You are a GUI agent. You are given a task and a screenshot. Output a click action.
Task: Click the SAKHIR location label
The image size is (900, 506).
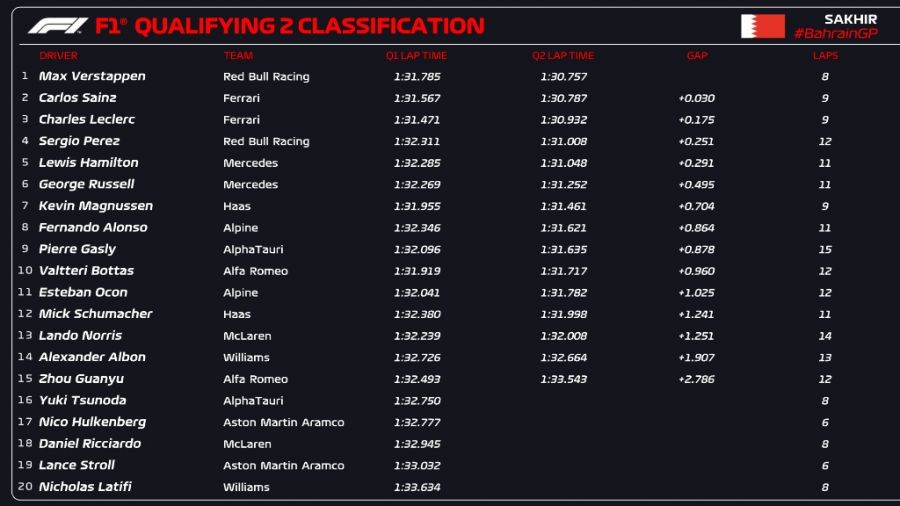(x=850, y=19)
